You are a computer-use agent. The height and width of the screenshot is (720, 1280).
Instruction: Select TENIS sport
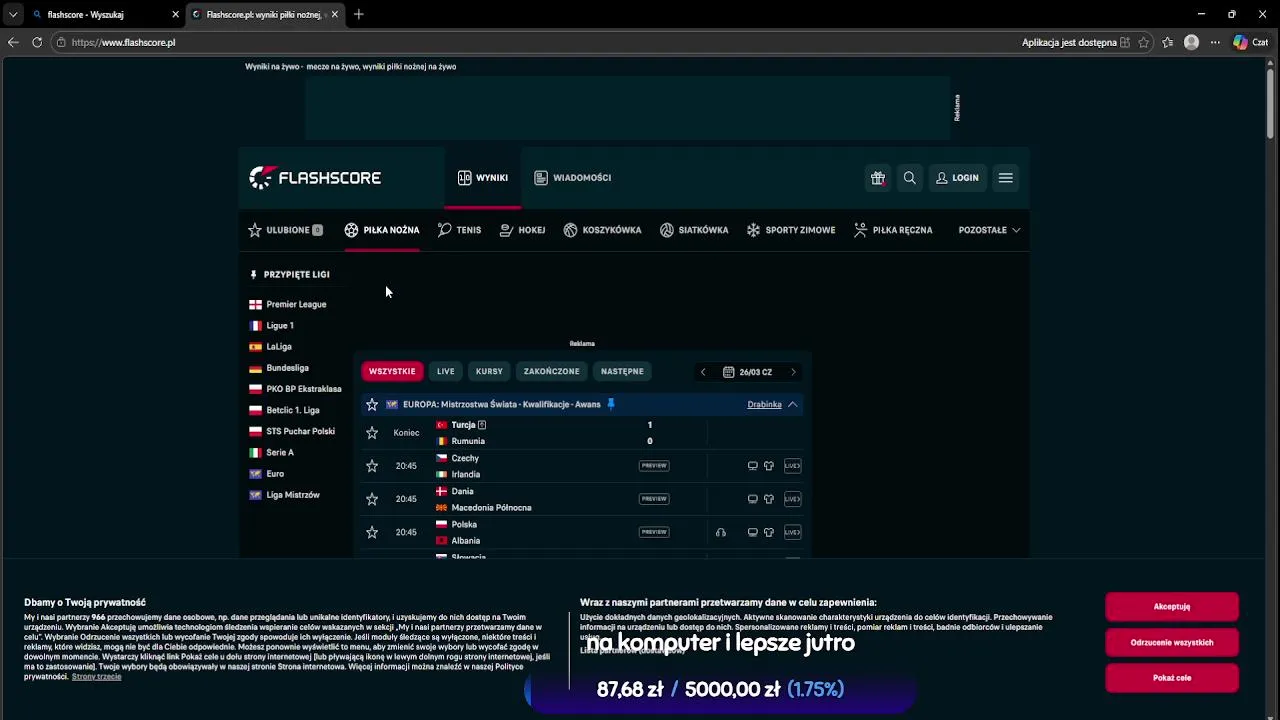459,230
